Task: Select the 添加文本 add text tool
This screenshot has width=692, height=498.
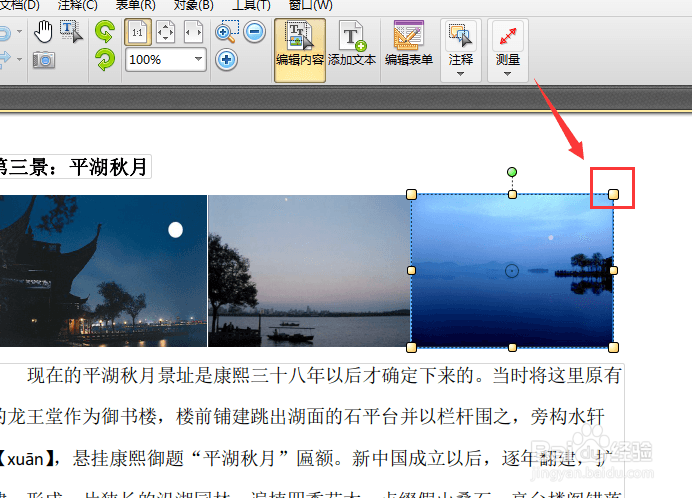Action: [x=352, y=44]
